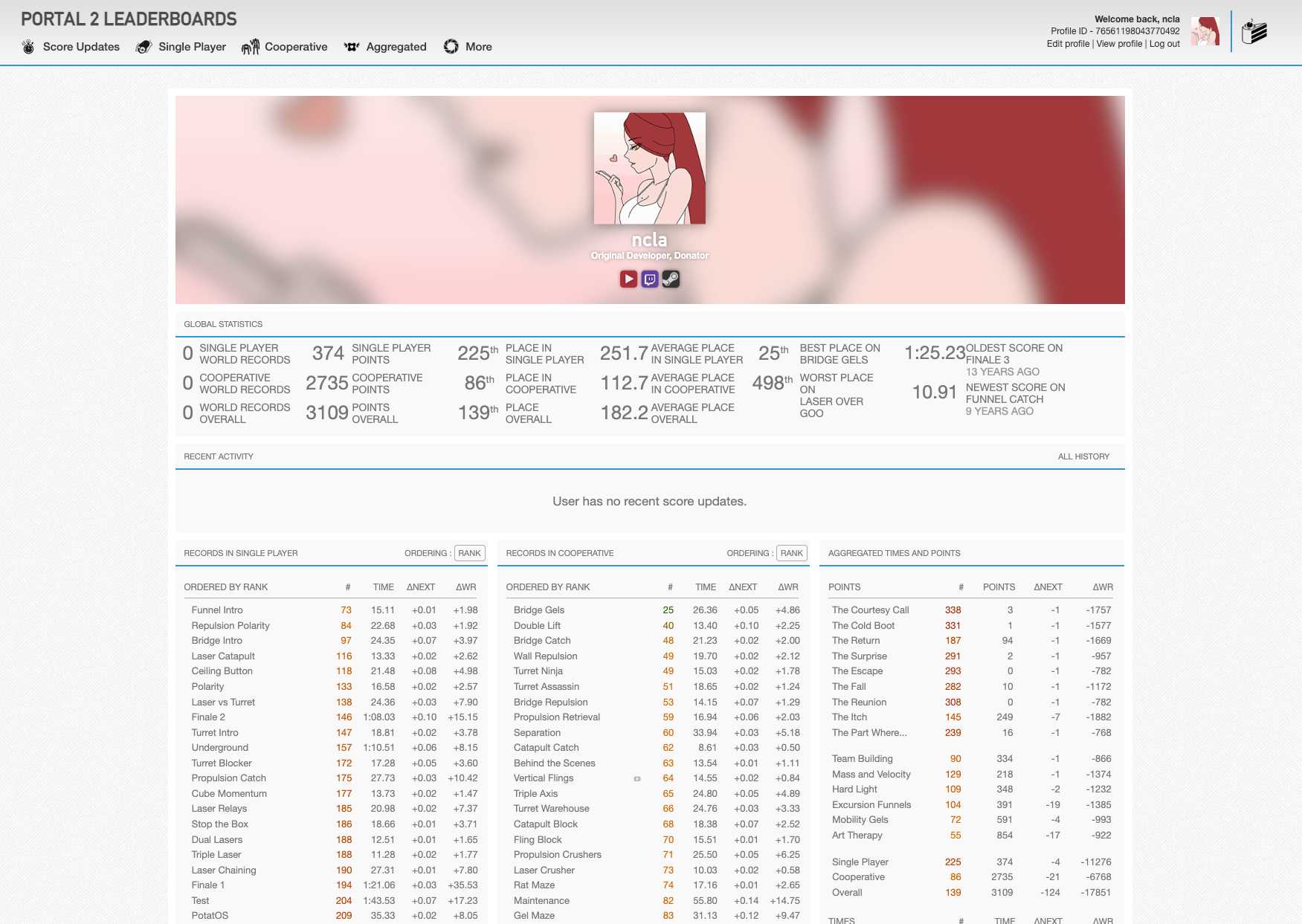The image size is (1302, 924).
Task: Click the Score Updates stopwatch icon
Action: pyautogui.click(x=28, y=46)
